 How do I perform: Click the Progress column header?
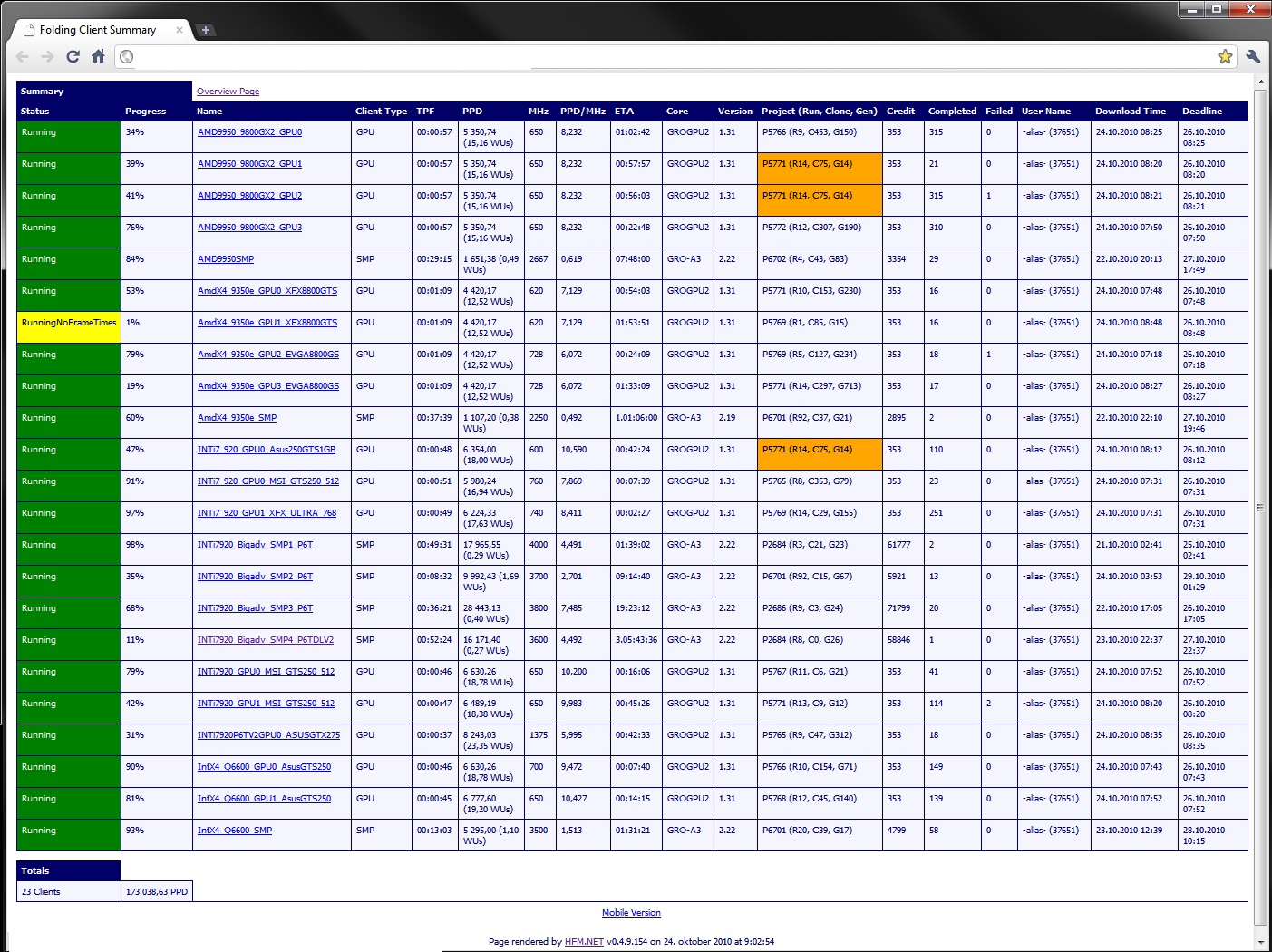pyautogui.click(x=145, y=112)
